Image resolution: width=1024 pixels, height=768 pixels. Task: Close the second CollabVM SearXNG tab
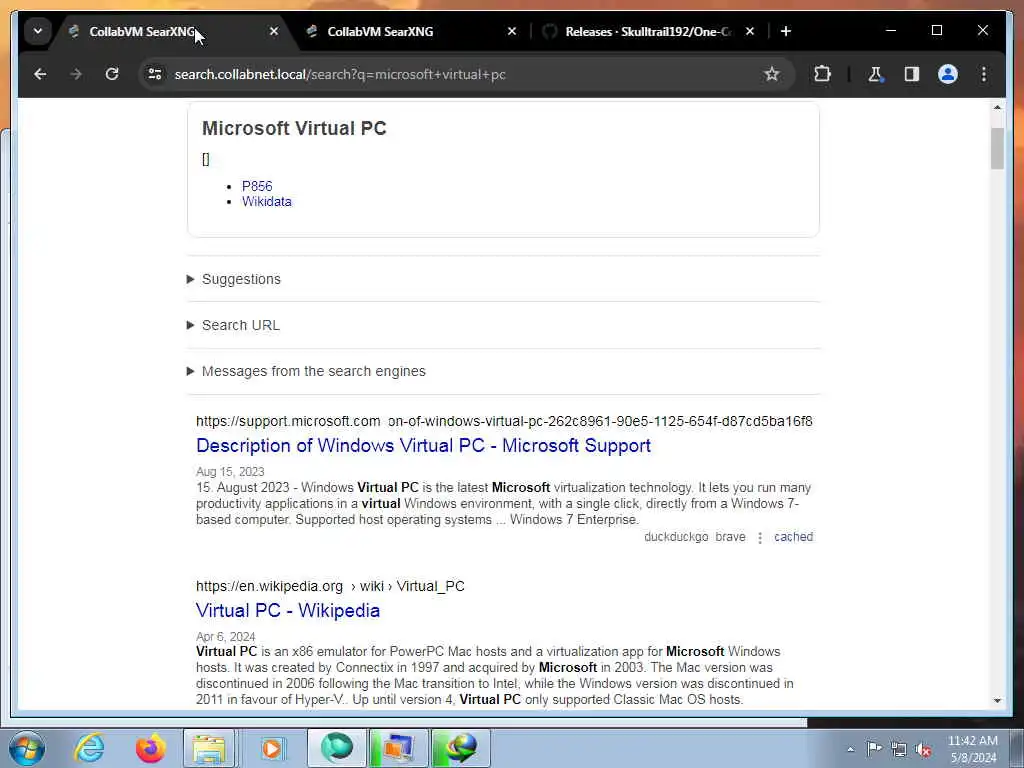tap(512, 31)
